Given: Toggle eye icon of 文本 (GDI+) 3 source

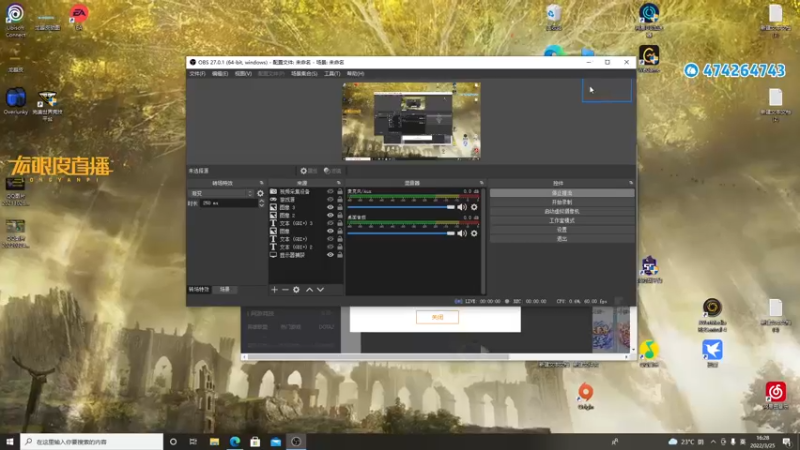Looking at the screenshot, I should click(330, 223).
